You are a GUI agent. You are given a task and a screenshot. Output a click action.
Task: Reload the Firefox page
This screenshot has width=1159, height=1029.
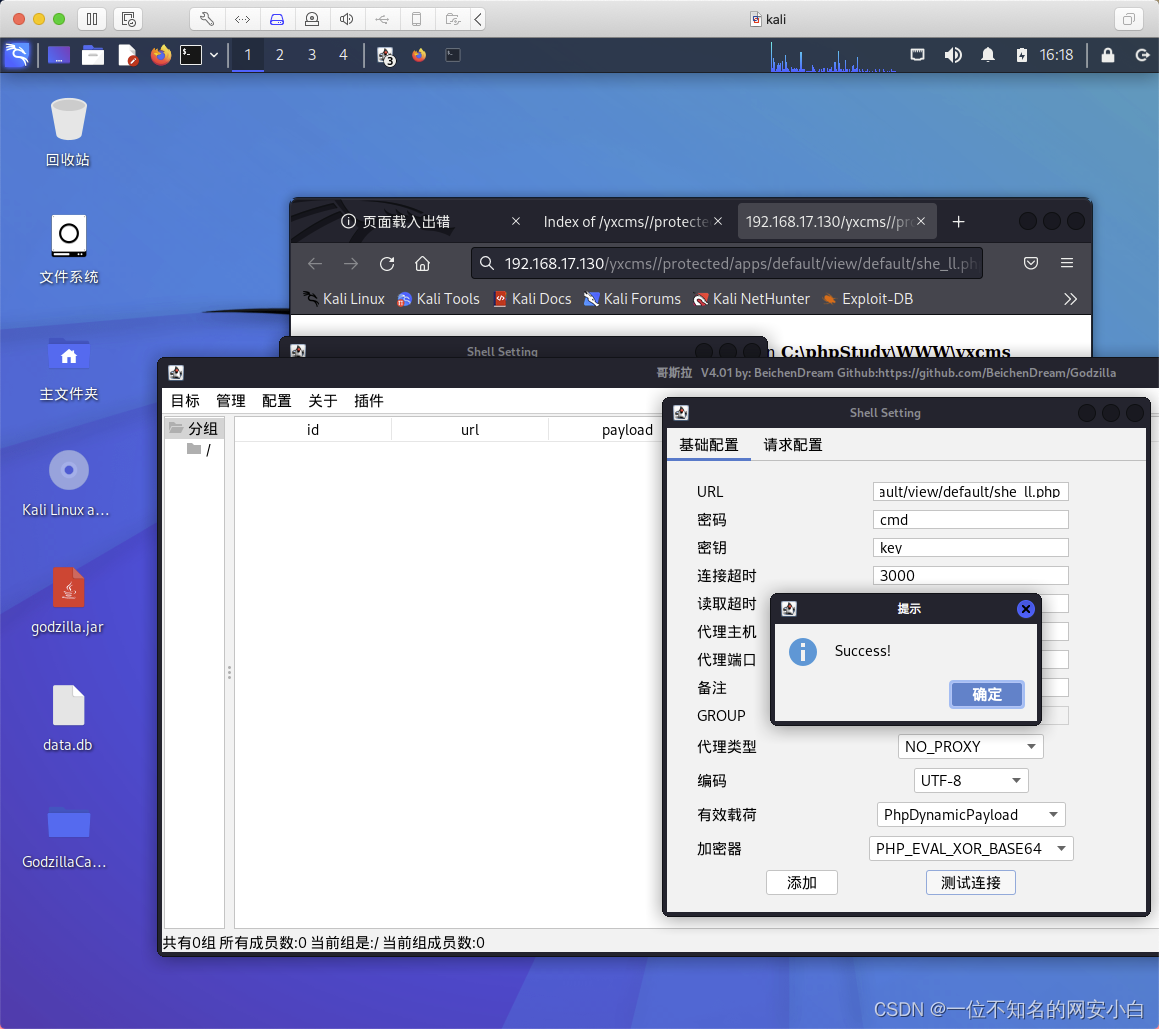(x=387, y=263)
